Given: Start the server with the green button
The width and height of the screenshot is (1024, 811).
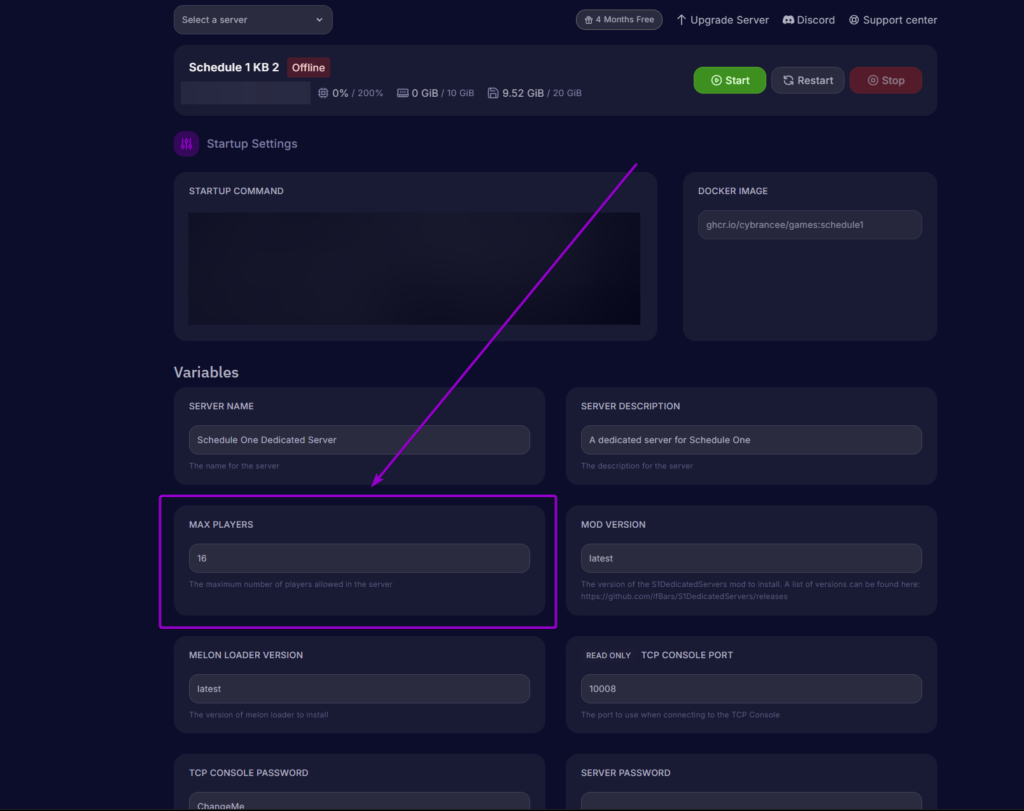Looking at the screenshot, I should (x=729, y=80).
